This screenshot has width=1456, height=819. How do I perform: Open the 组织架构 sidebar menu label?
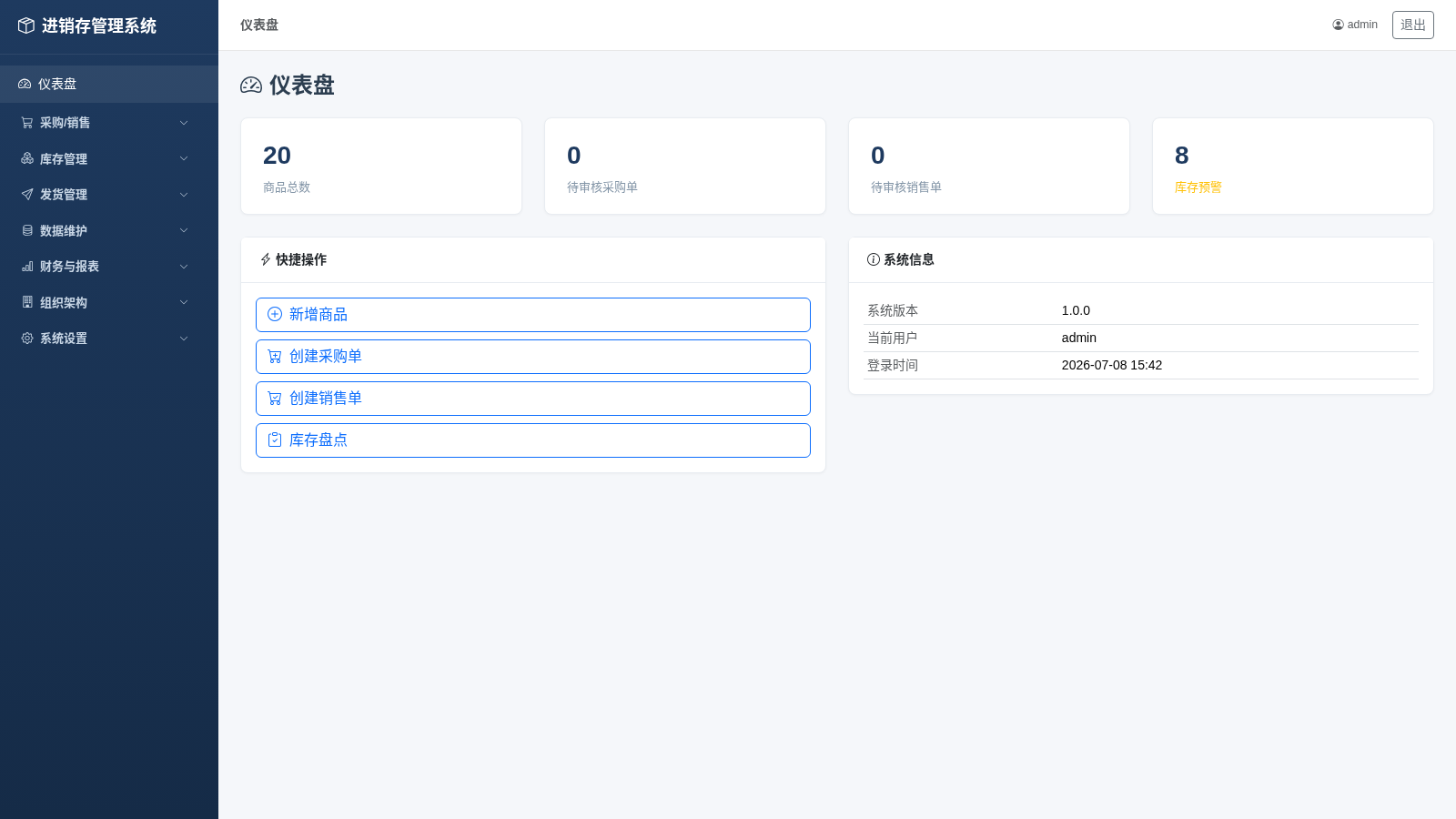pos(64,302)
